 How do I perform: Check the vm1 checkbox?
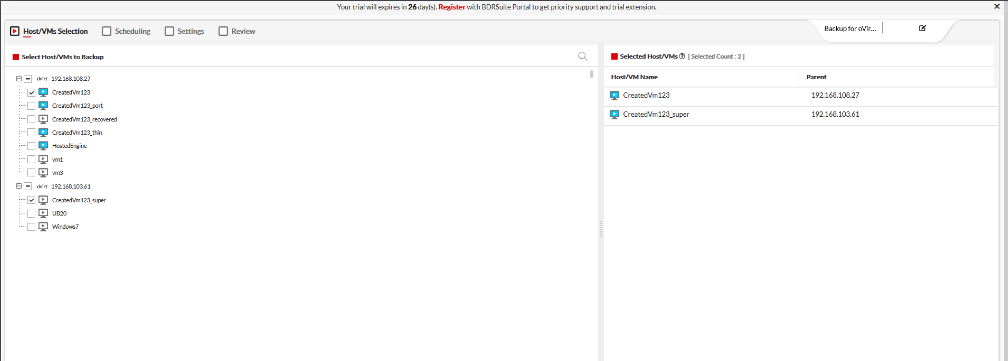click(x=31, y=159)
